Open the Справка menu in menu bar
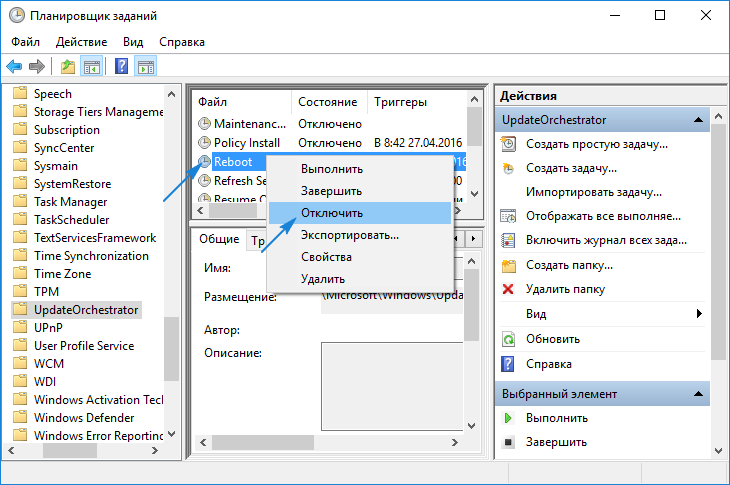 (182, 42)
